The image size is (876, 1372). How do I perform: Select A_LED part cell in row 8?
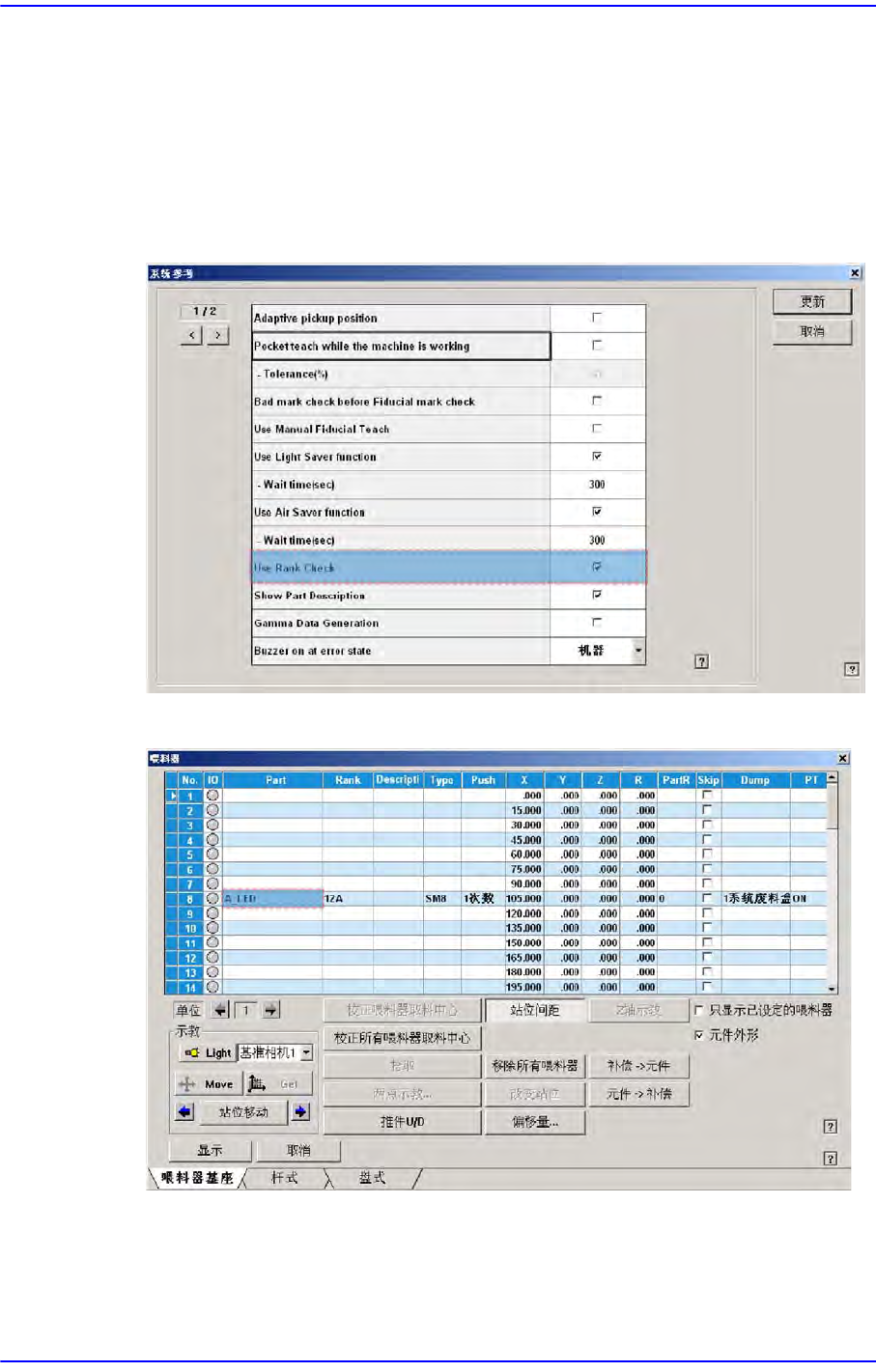pos(273,899)
